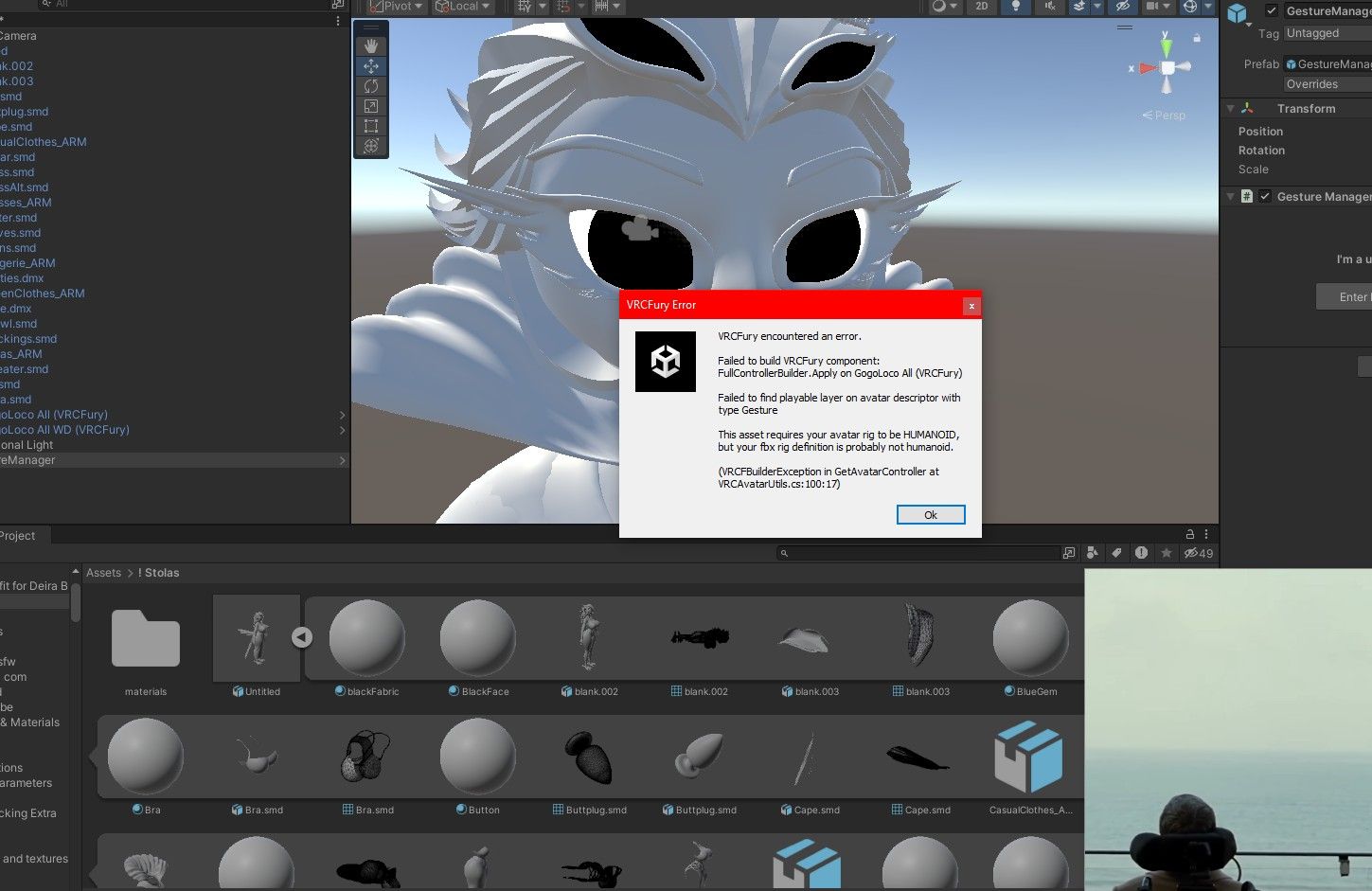The image size is (1372, 891).
Task: Click Assets in the breadcrumb path
Action: (x=103, y=573)
